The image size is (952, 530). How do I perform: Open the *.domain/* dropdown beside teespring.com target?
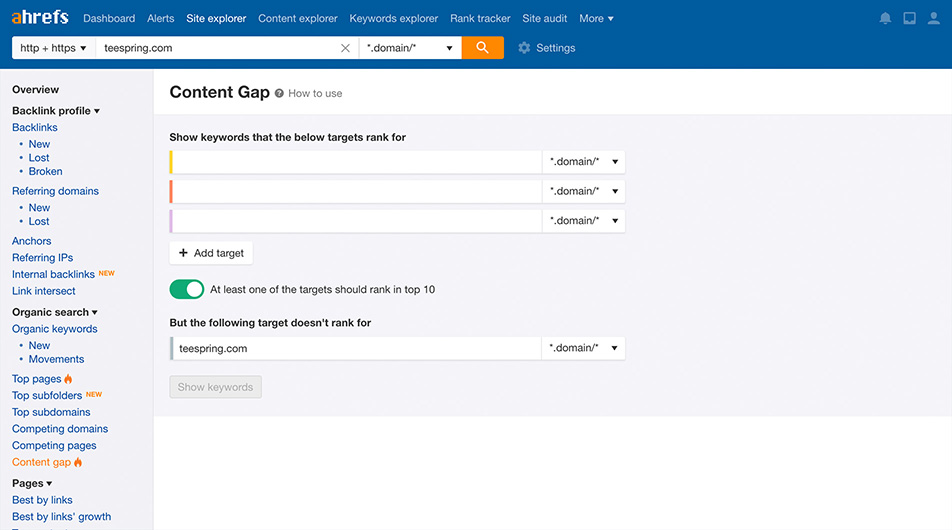584,348
